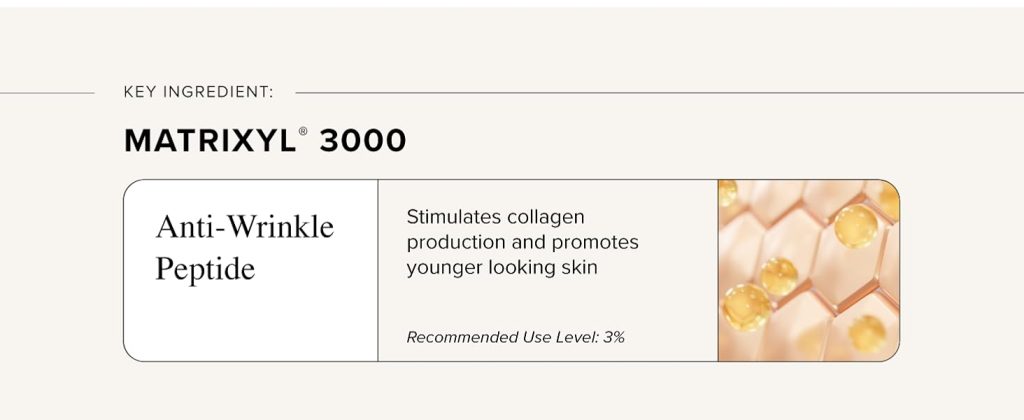Image resolution: width=1024 pixels, height=420 pixels.
Task: Click the golden droplet at the image's lower-left
Action: tap(745, 307)
